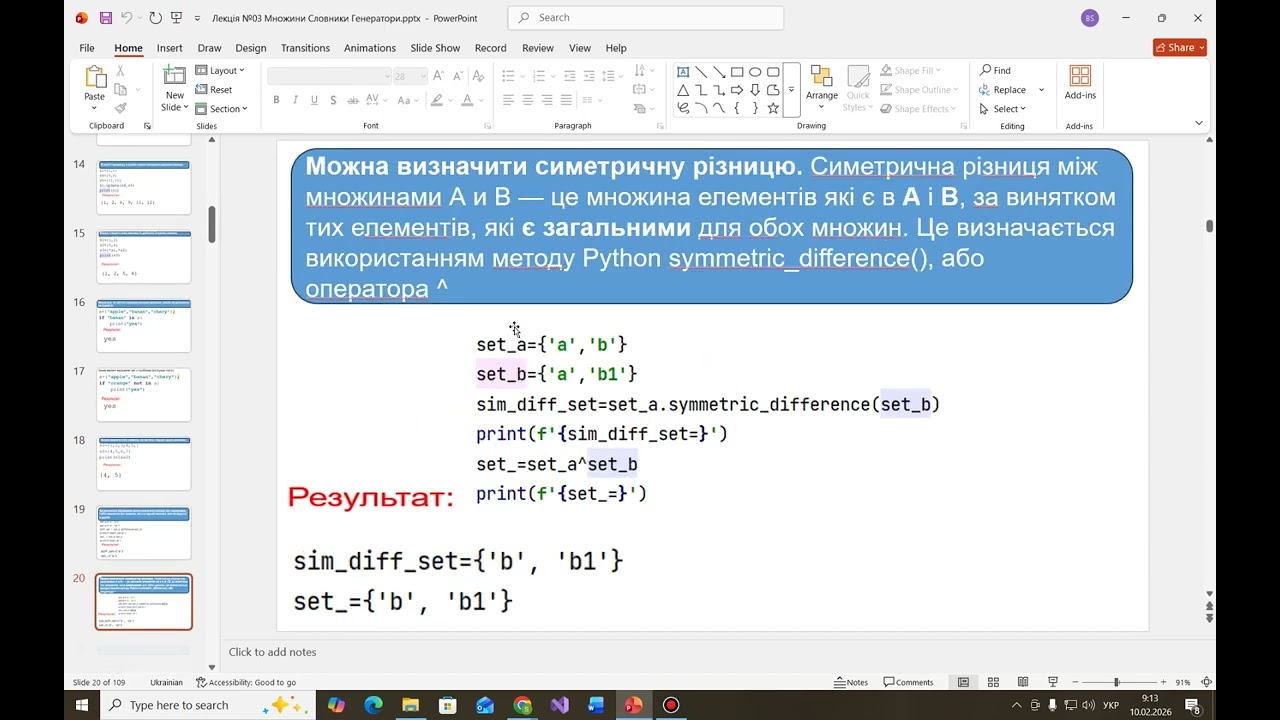The image size is (1280, 720).
Task: Switch to the Insert tab
Action: coord(170,48)
